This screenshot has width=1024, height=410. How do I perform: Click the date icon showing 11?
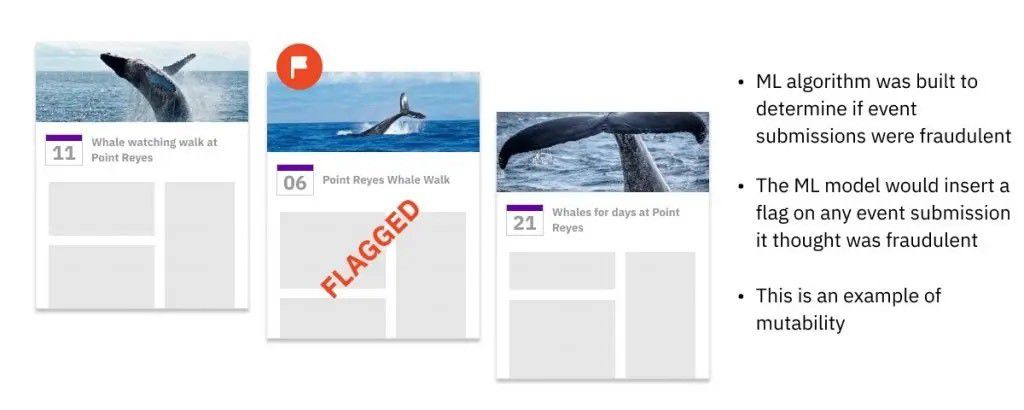click(x=64, y=150)
